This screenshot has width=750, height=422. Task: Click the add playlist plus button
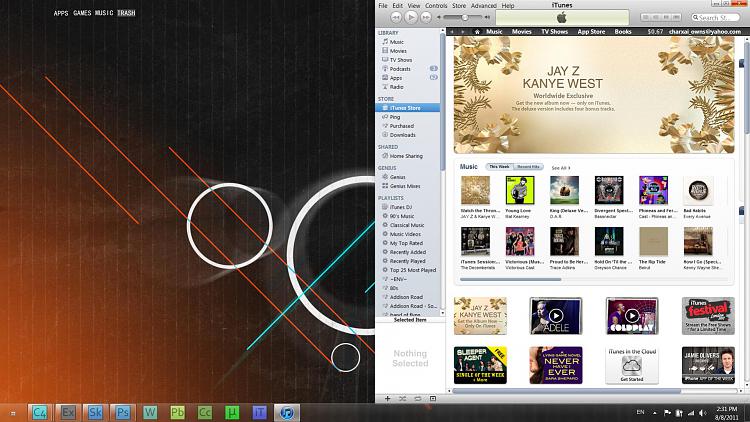[387, 398]
